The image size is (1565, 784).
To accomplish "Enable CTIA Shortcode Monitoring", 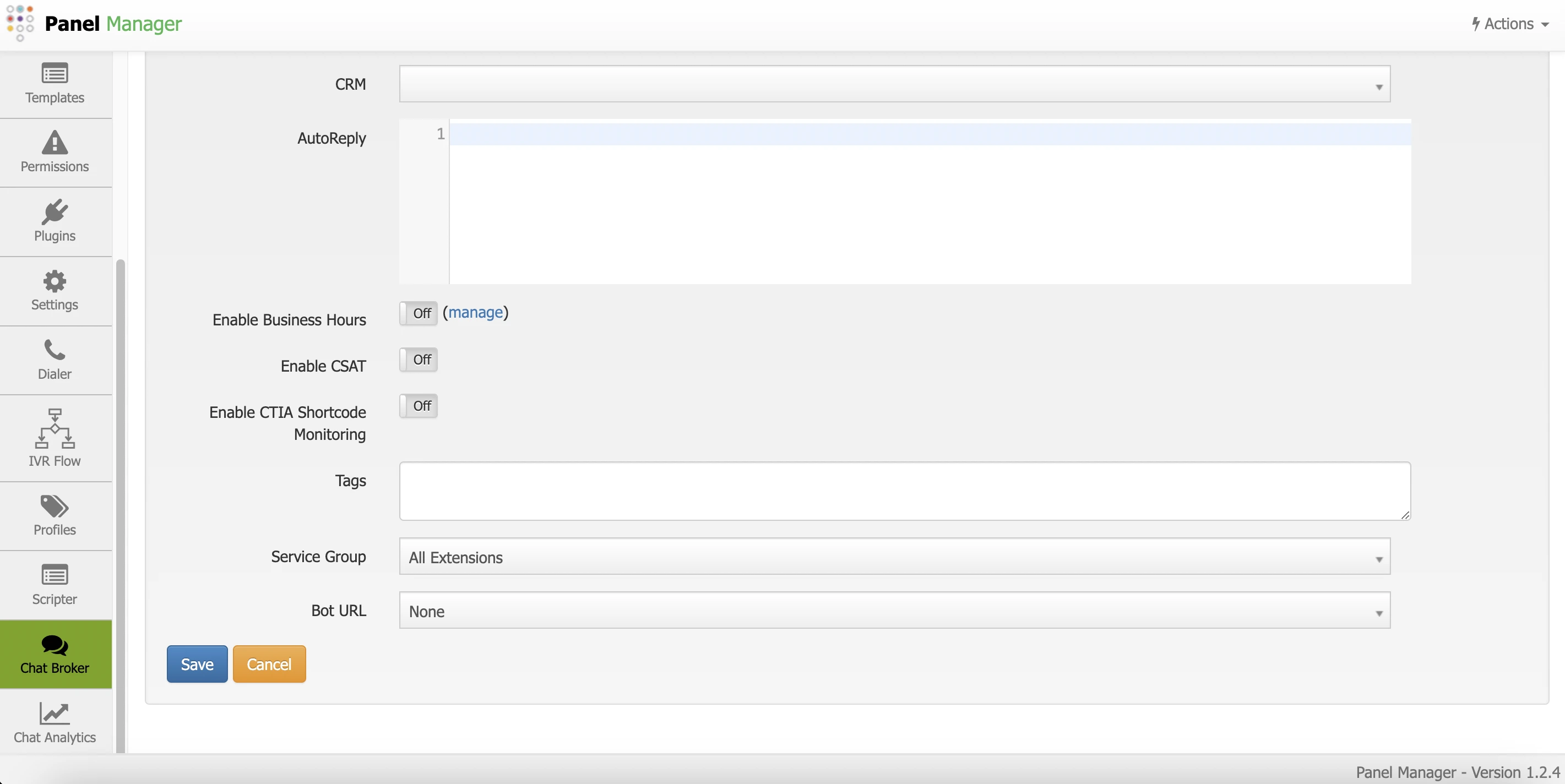I will pos(417,406).
